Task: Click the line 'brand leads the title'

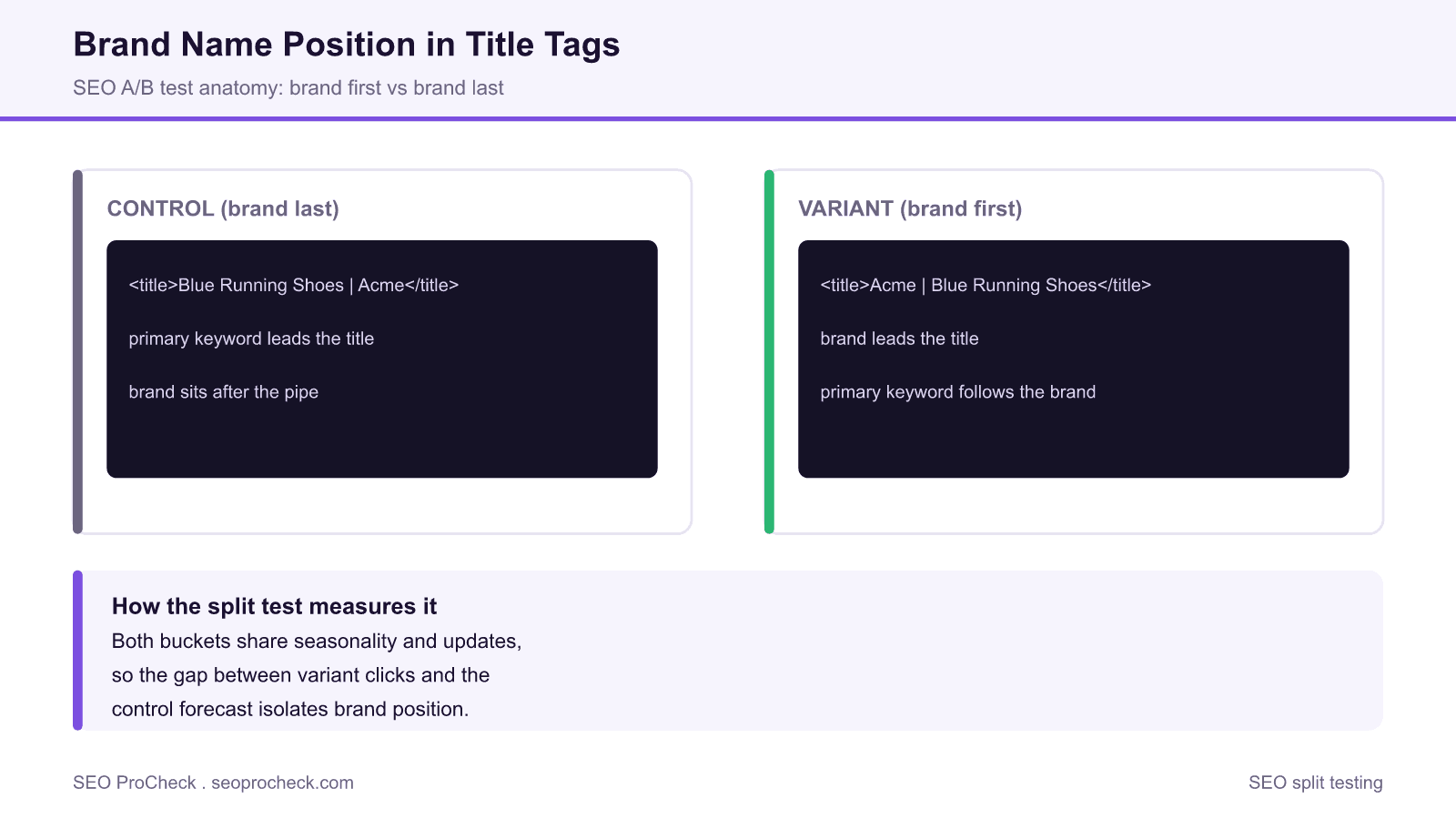Action: (899, 339)
